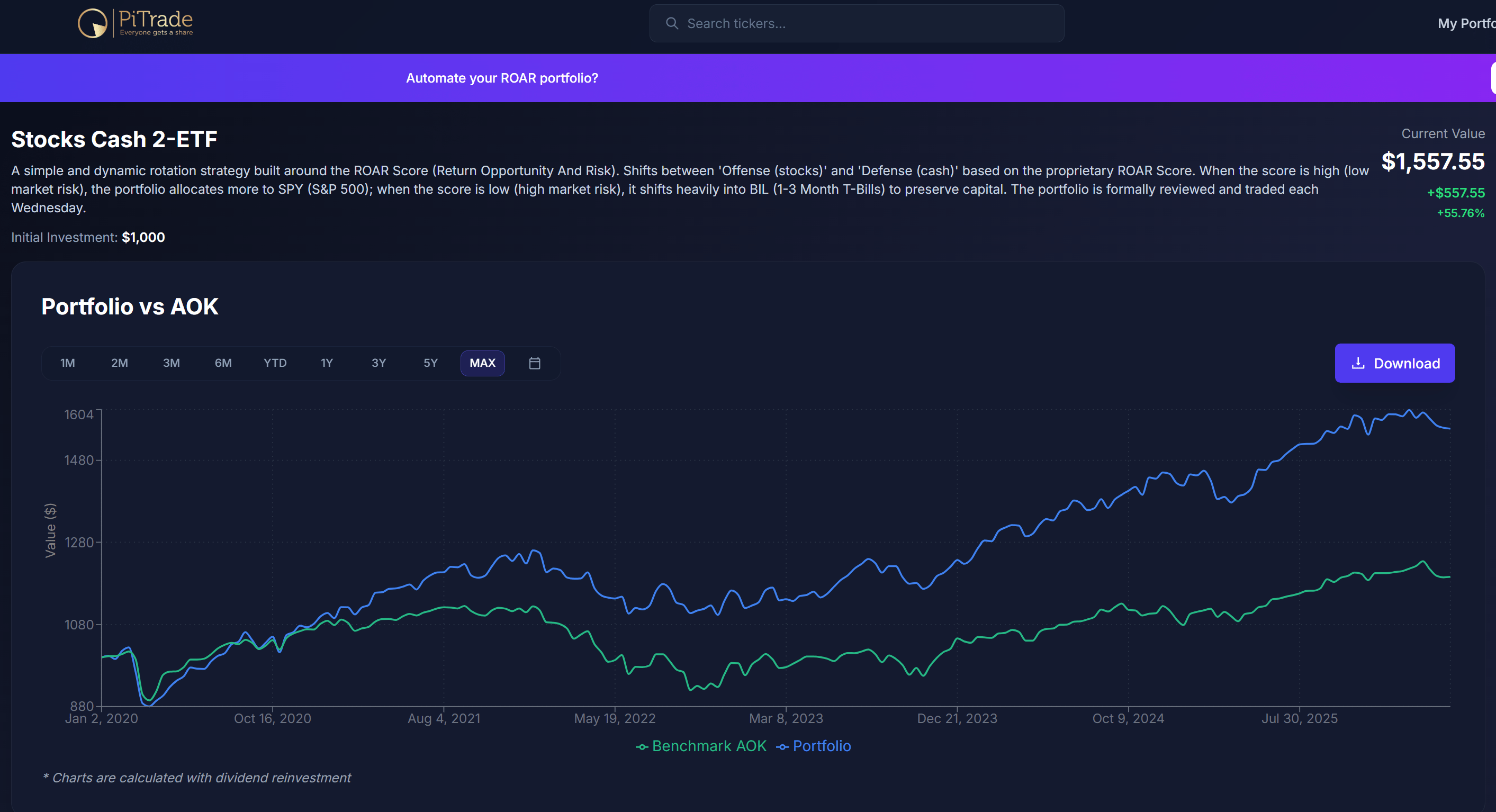
Task: Click the 1604 y-axis value
Action: point(78,414)
